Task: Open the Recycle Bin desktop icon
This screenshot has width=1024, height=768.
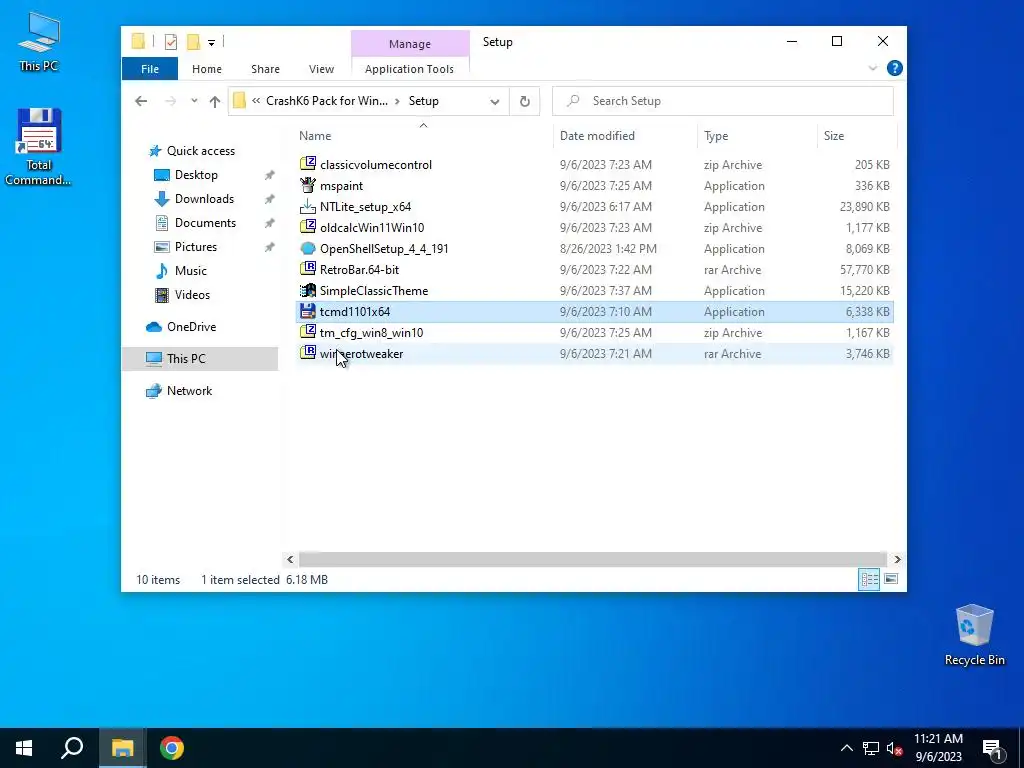Action: (974, 635)
